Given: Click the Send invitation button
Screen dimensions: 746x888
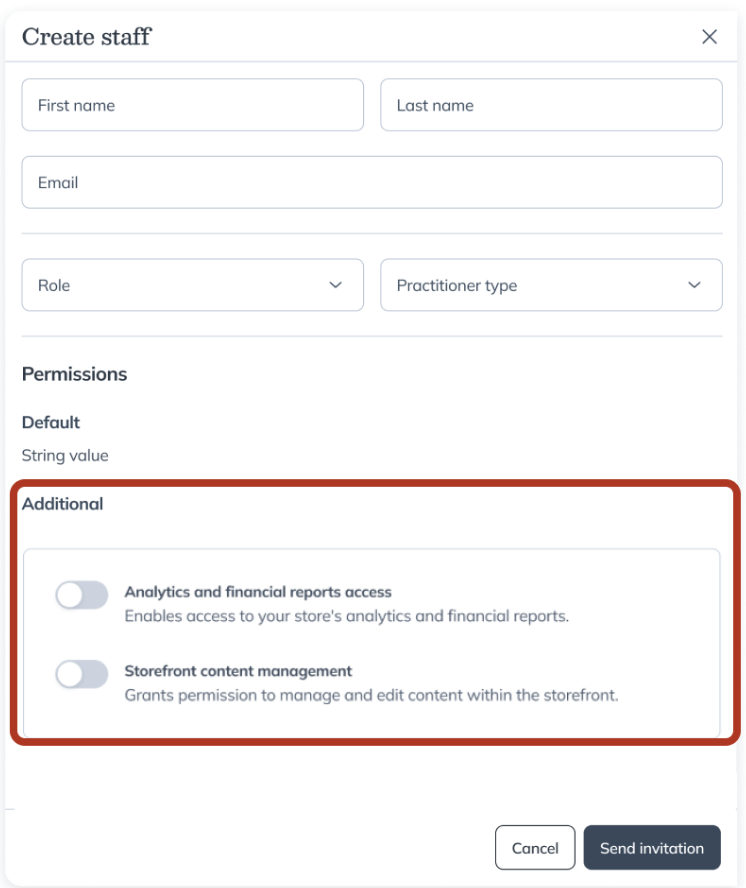Looking at the screenshot, I should tap(651, 848).
